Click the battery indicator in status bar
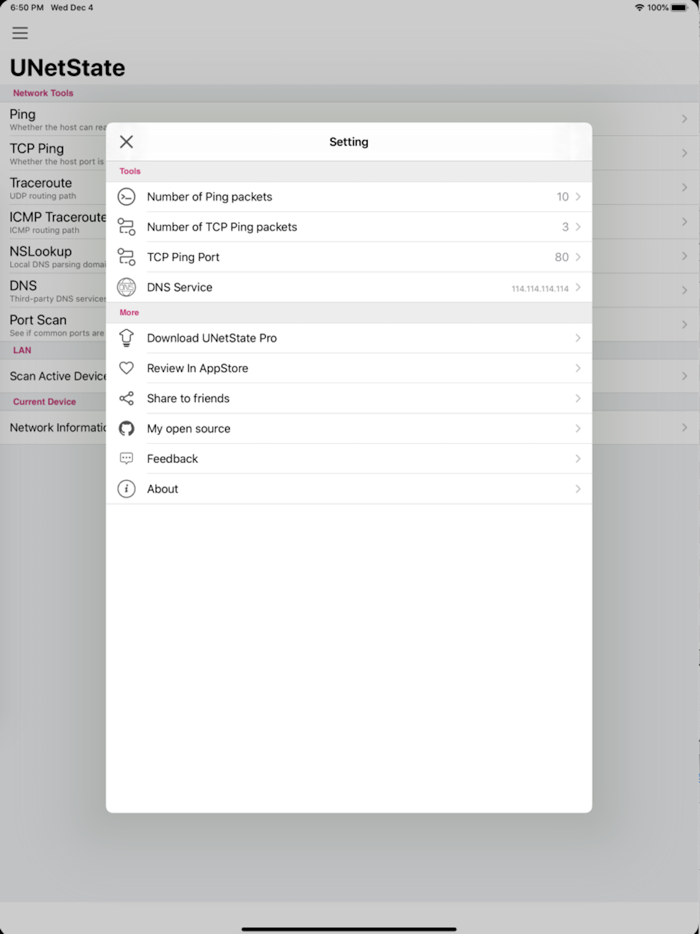This screenshot has width=700, height=934. [679, 8]
